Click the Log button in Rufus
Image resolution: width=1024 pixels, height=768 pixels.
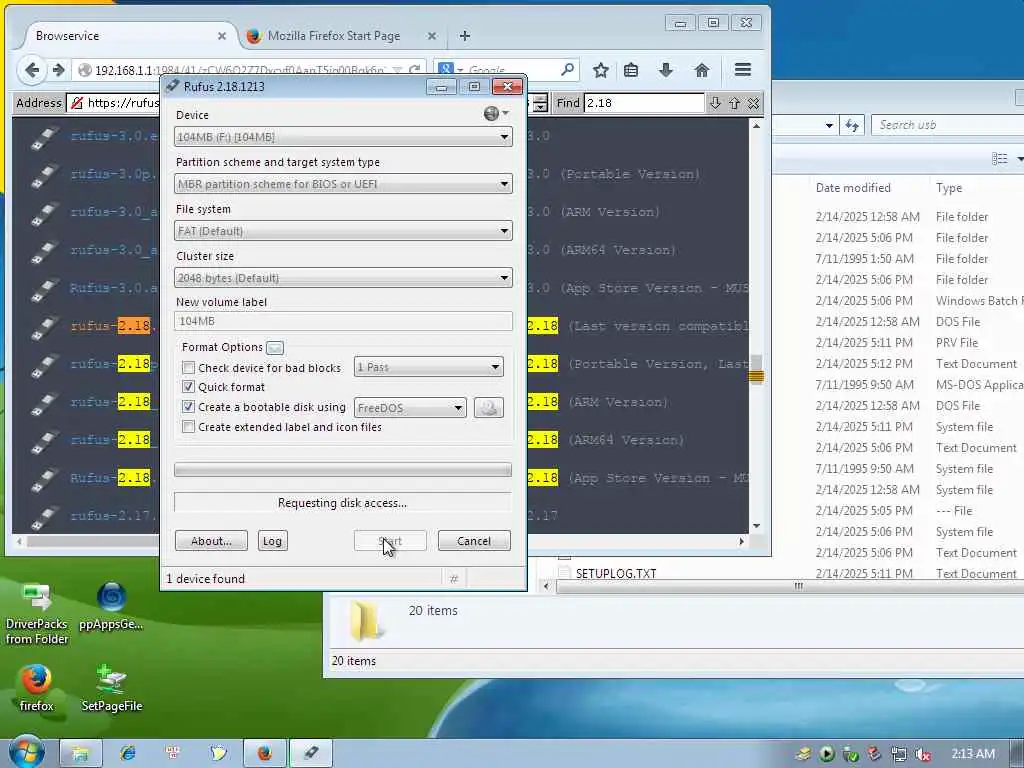coord(272,541)
